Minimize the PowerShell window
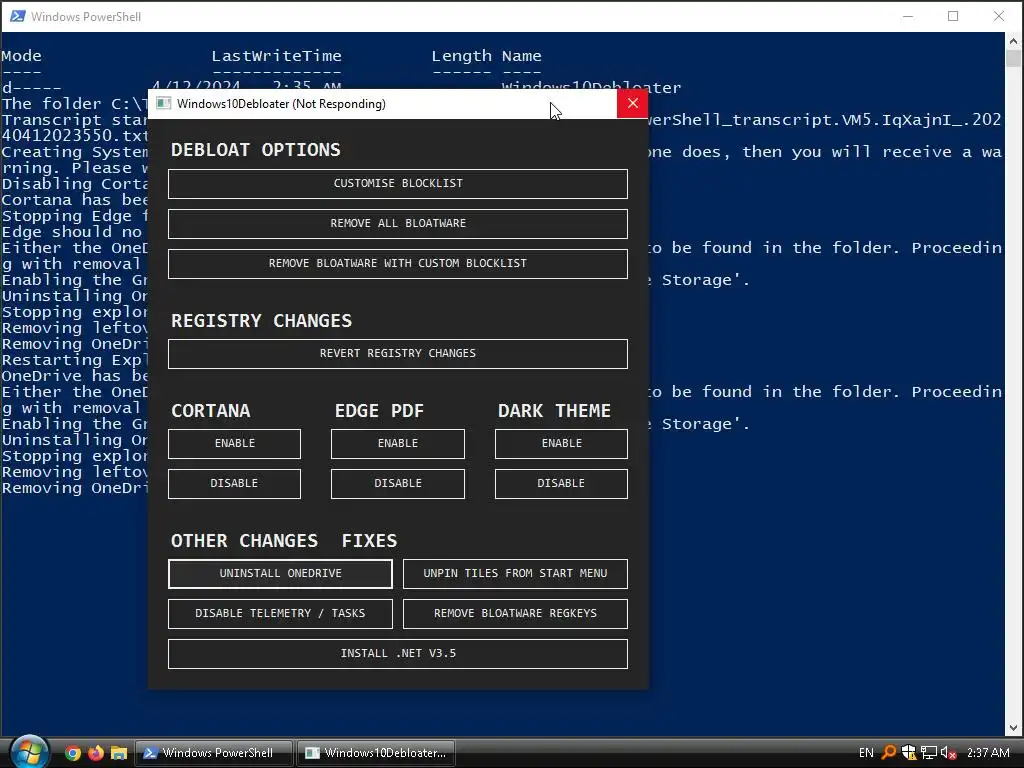 908,16
